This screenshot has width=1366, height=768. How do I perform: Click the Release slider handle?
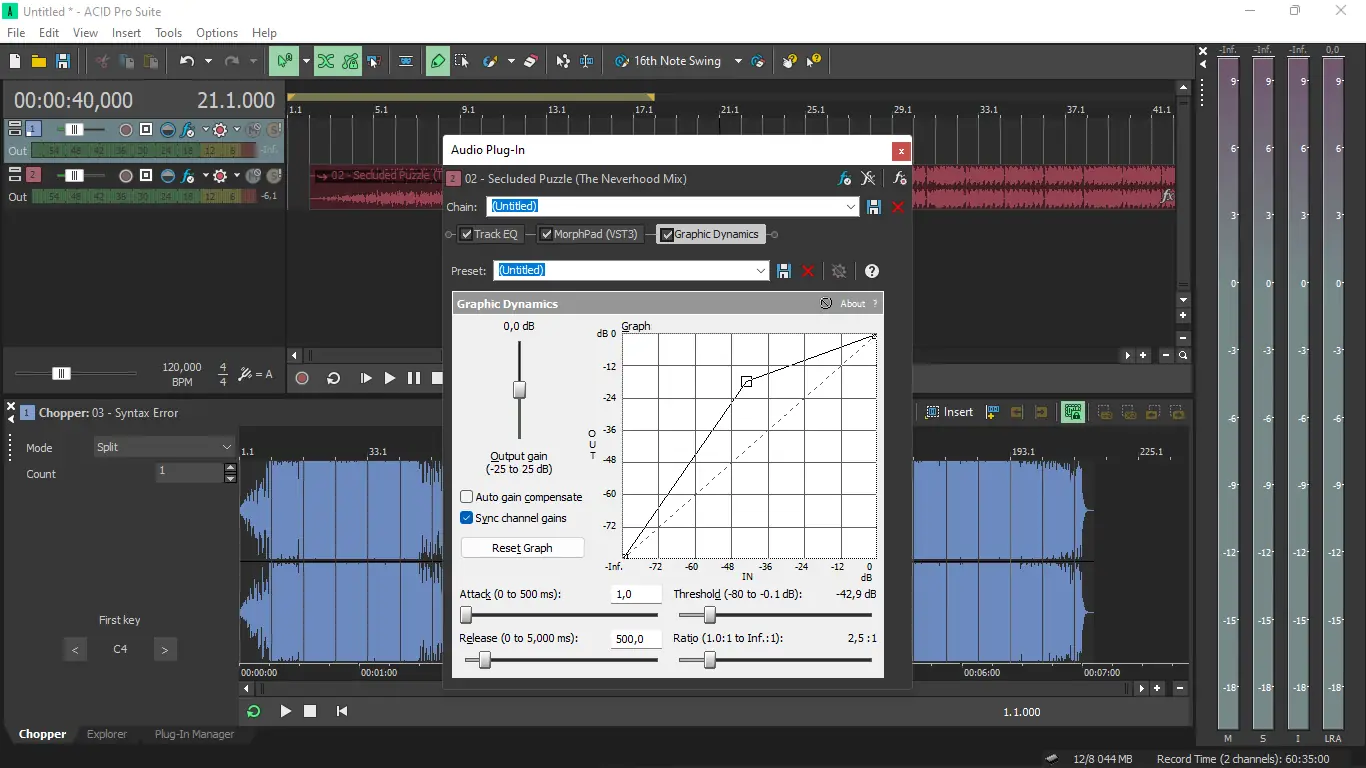486,660
